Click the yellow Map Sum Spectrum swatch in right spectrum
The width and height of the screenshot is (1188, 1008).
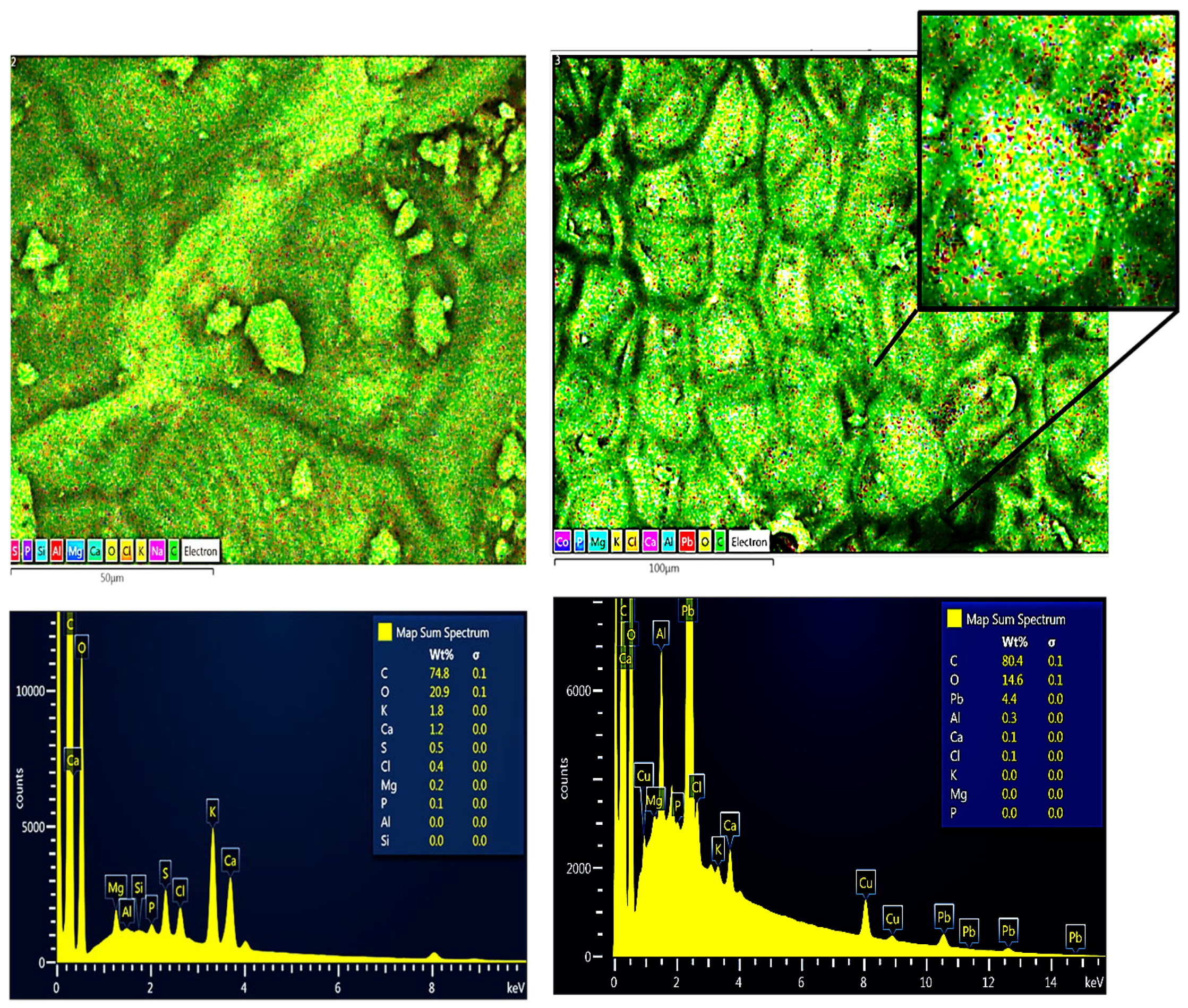pos(954,619)
